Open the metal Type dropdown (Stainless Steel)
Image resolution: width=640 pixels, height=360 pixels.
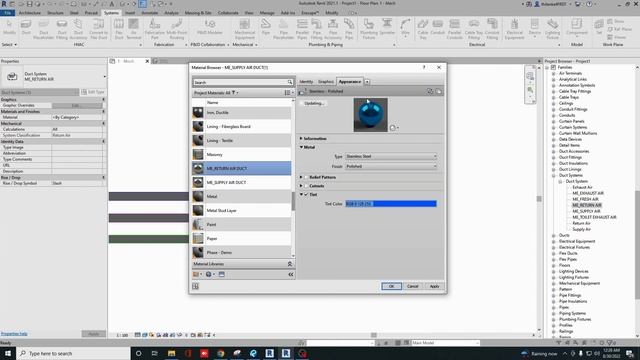tap(391, 156)
